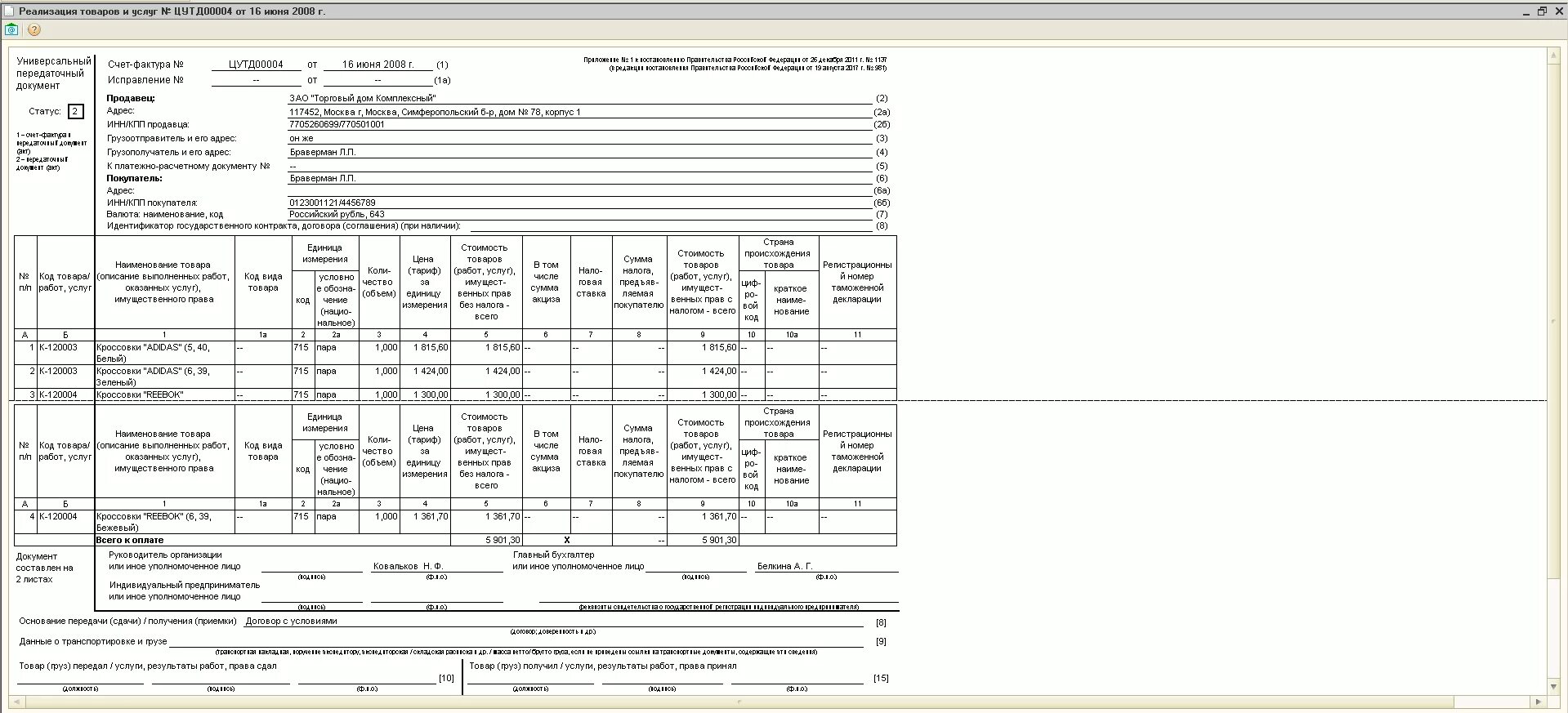This screenshot has width=1568, height=713.
Task: Select currency value Российский рубль, 643
Action: pyautogui.click(x=337, y=214)
